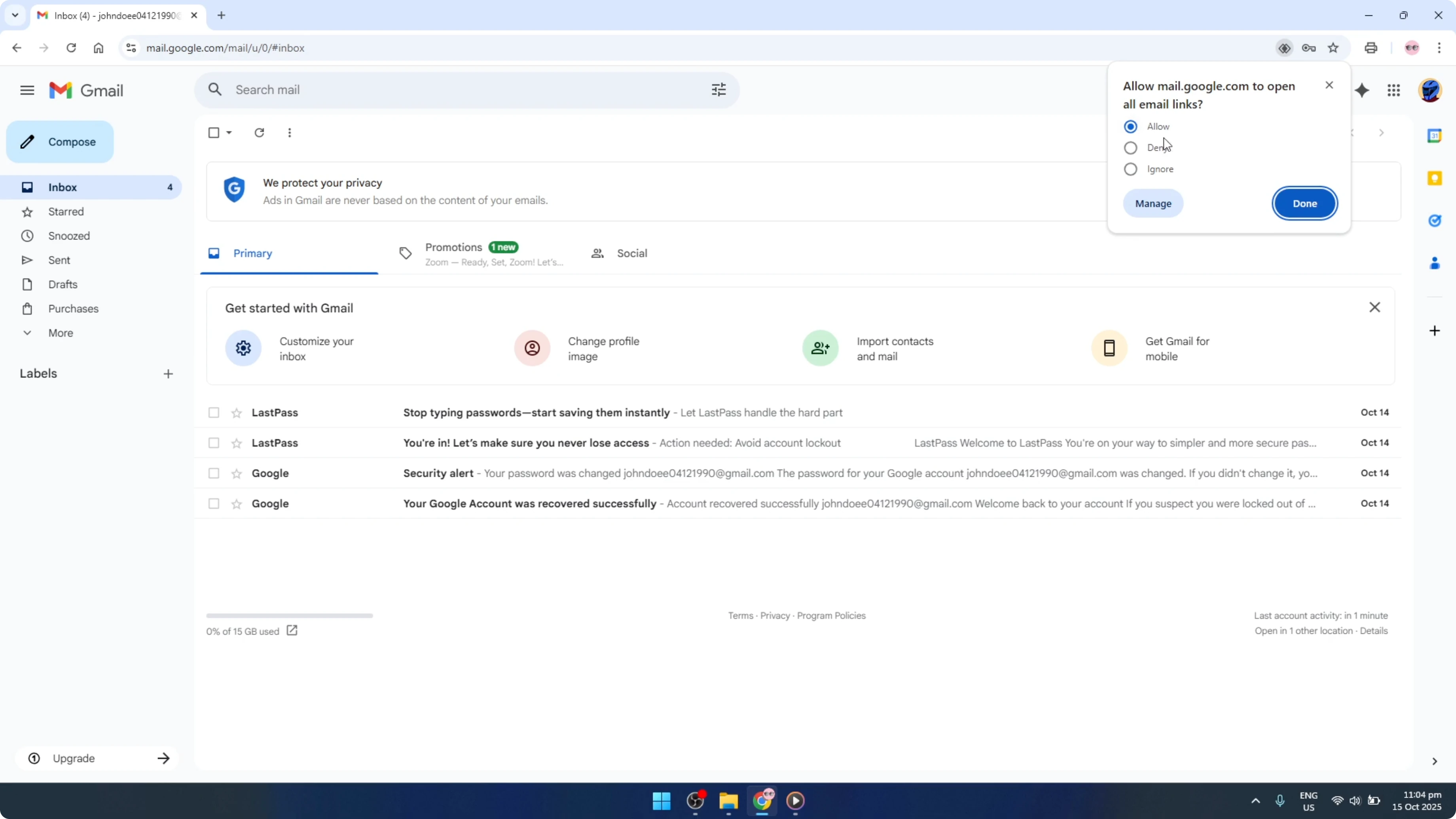
Task: Open search options filter icon in search bar
Action: [719, 90]
